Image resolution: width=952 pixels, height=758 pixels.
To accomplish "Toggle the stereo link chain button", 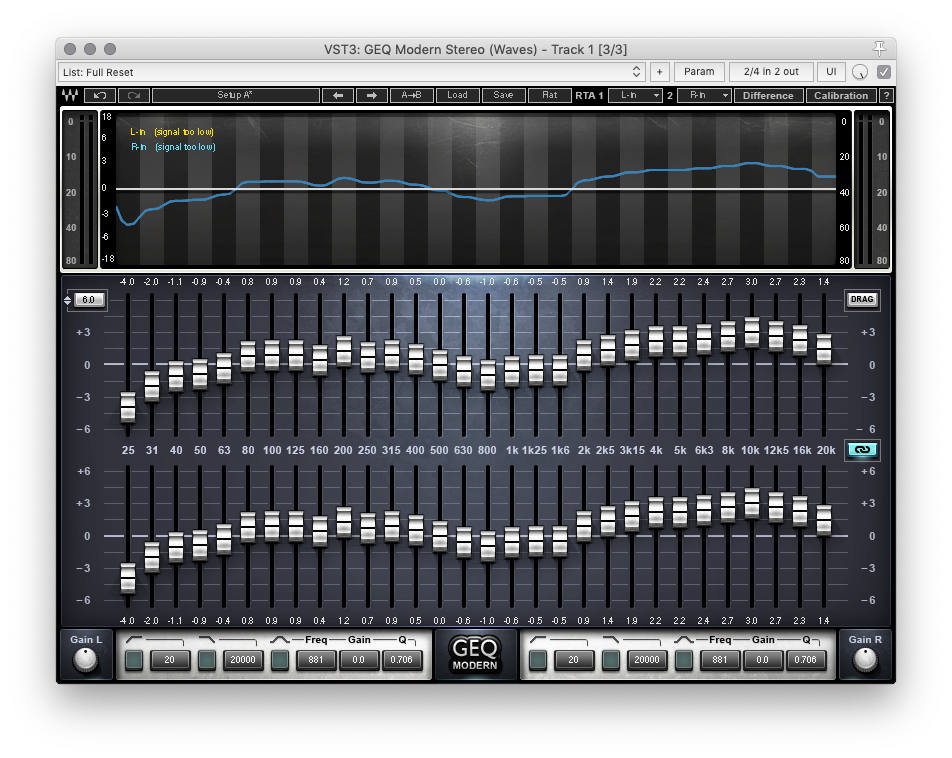I will point(862,450).
